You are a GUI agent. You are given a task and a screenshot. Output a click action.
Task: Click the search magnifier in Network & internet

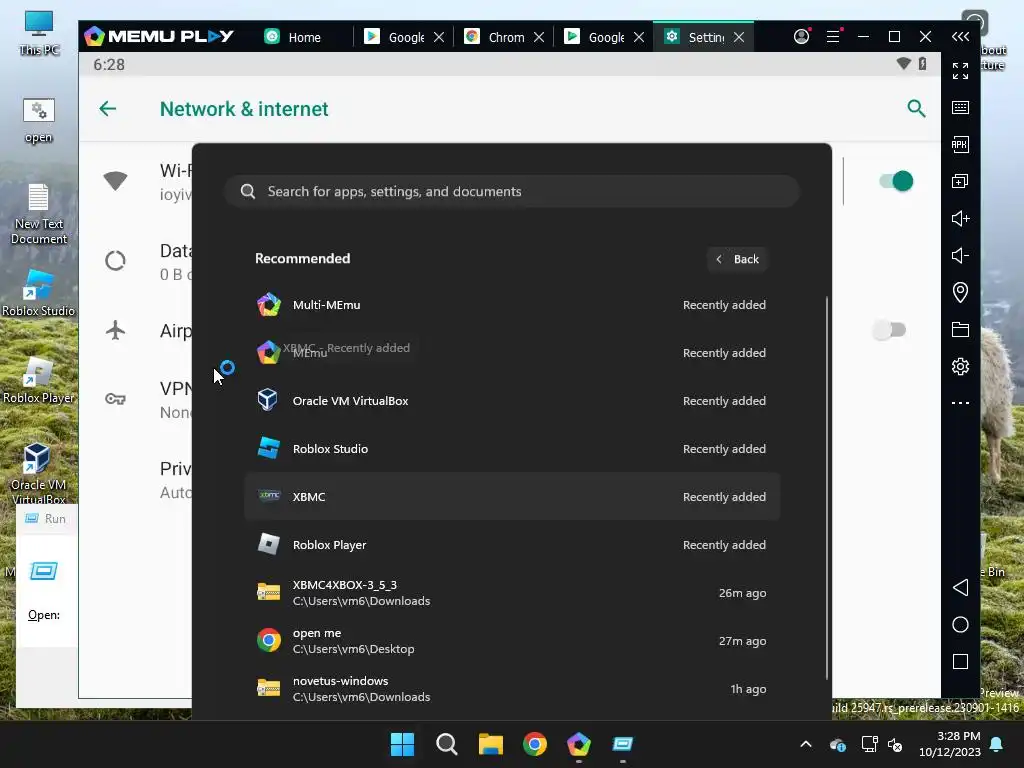[916, 108]
